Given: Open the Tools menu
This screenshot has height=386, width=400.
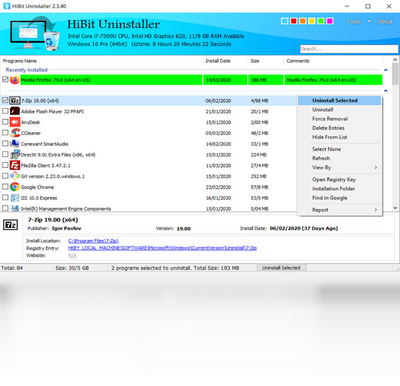Looking at the screenshot, I should point(354,21).
